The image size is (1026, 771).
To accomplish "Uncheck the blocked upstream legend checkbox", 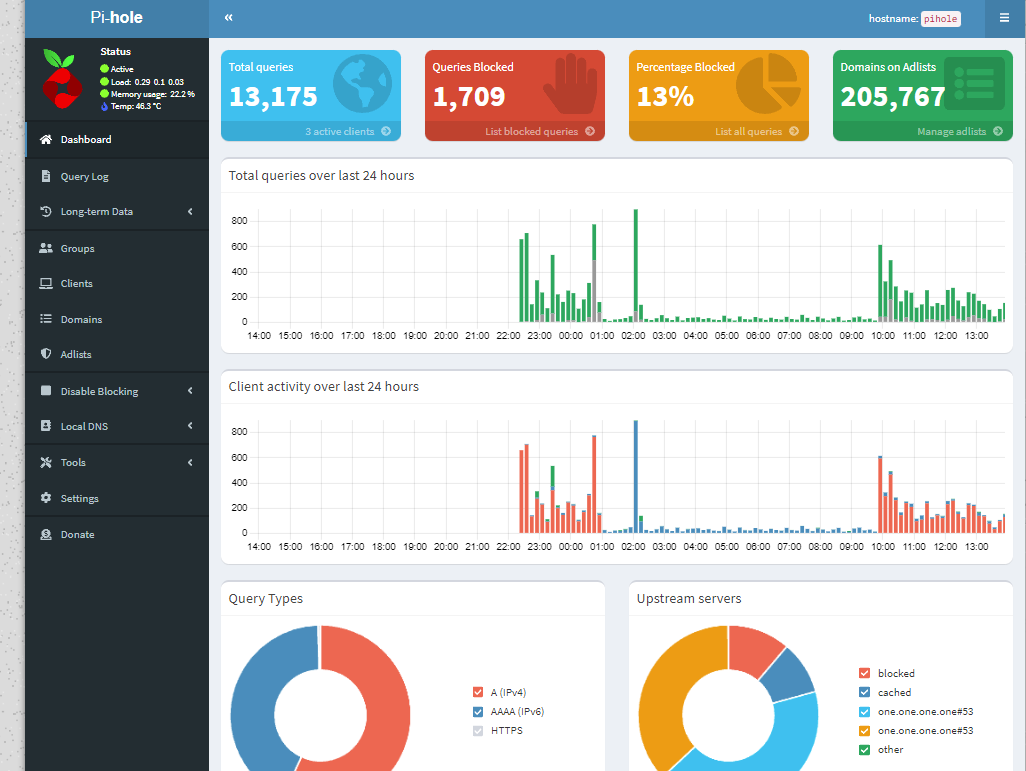I will pyautogui.click(x=865, y=673).
